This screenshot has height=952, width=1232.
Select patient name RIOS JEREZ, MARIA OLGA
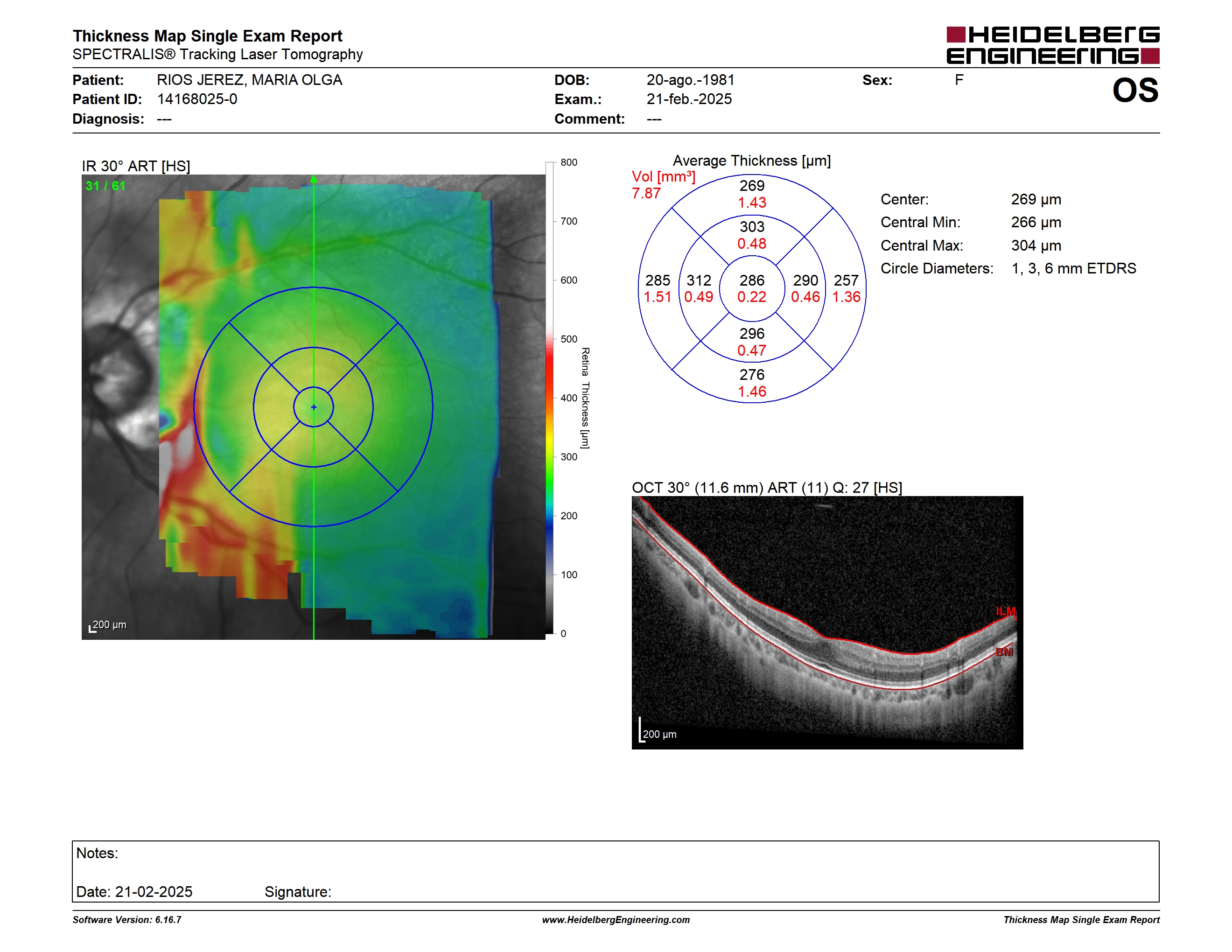[249, 80]
